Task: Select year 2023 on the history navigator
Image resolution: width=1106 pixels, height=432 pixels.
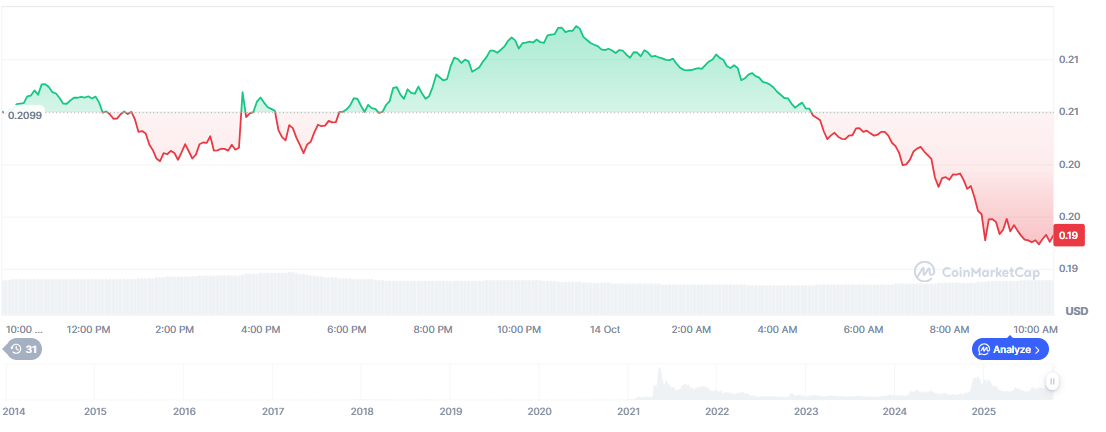Action: click(x=806, y=411)
